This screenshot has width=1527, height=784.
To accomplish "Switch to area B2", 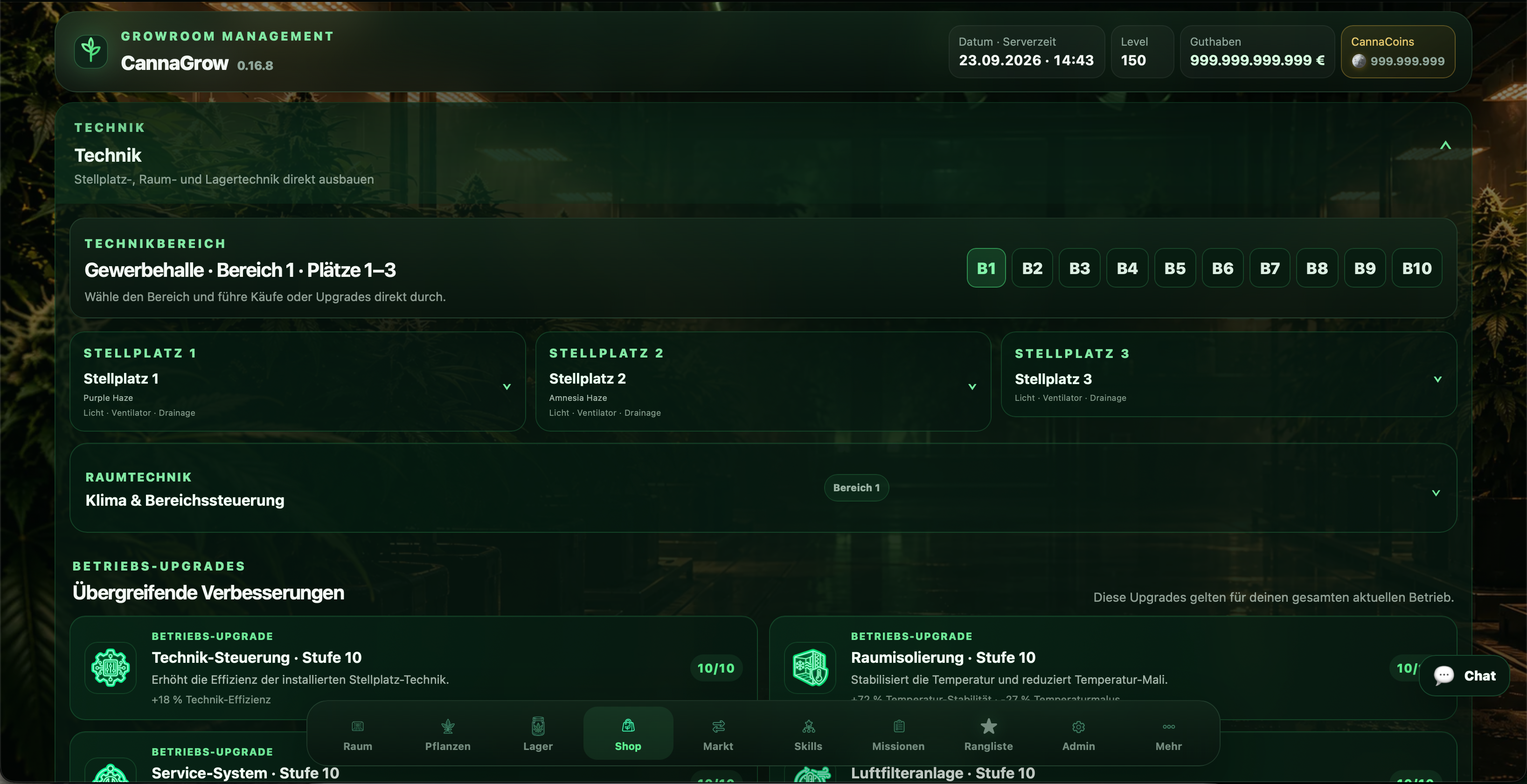I will click(x=1032, y=268).
